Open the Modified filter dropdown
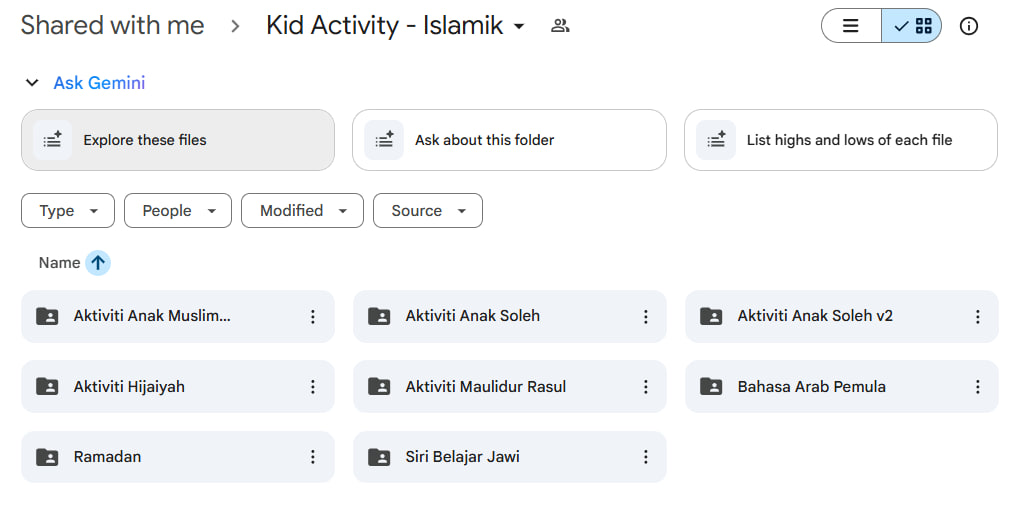 coord(302,211)
